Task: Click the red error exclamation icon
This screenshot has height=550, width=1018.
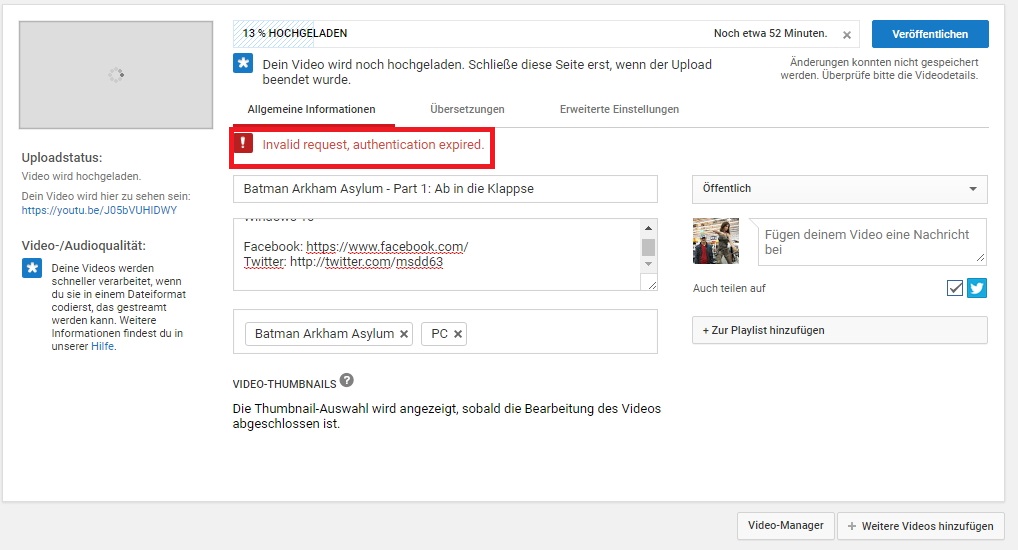Action: (x=244, y=144)
